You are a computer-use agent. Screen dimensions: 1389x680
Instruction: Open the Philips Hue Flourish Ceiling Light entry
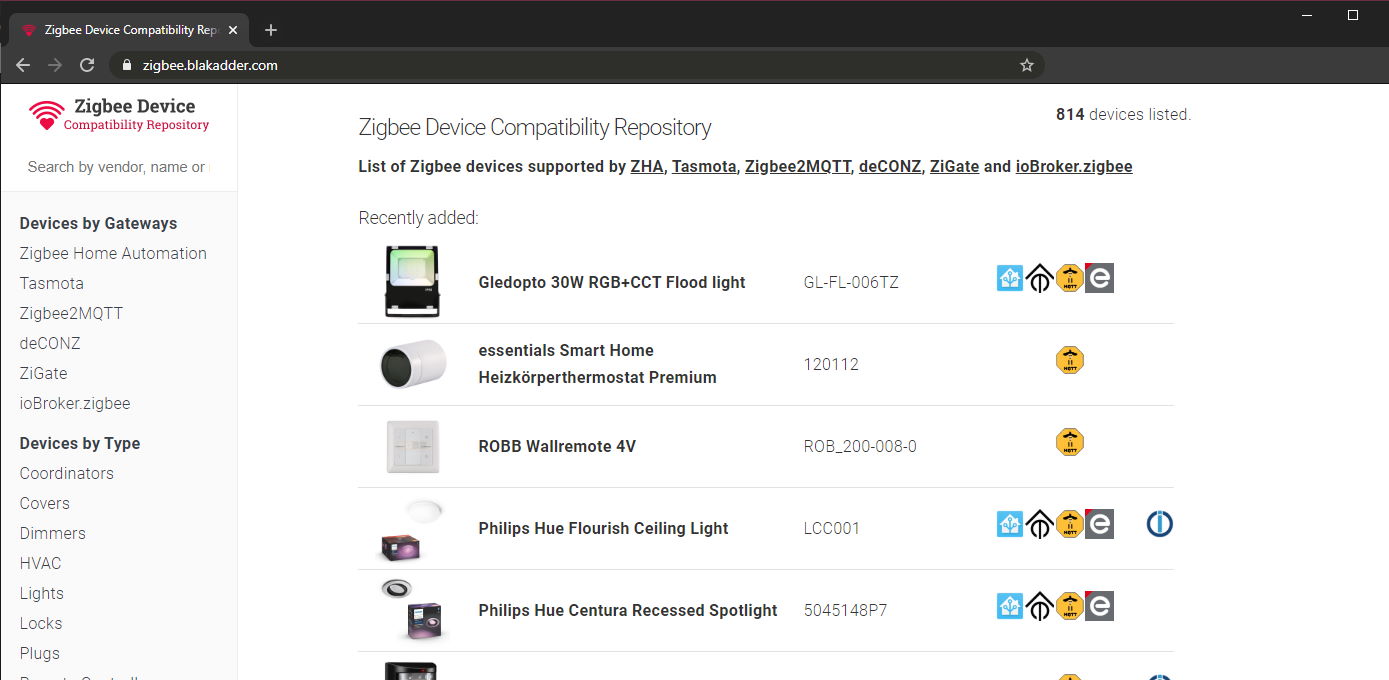point(603,528)
